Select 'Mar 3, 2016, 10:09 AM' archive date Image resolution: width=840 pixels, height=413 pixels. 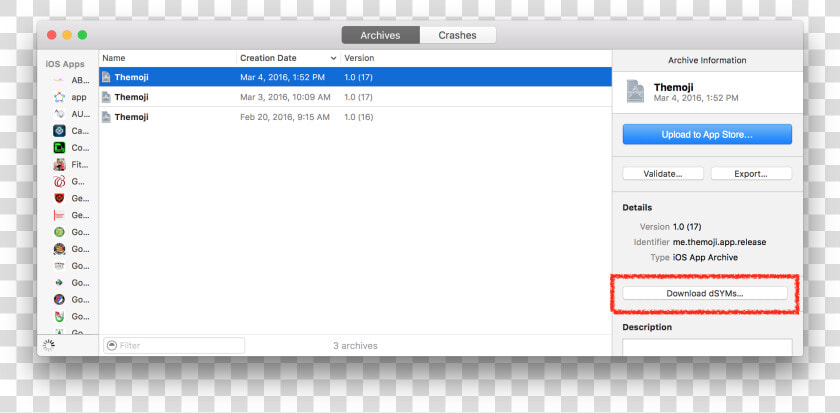[286, 97]
